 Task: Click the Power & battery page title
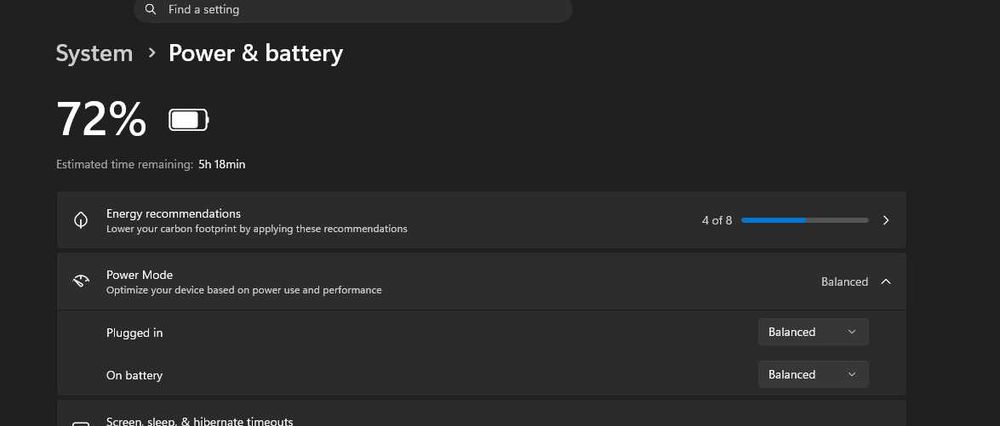coord(256,54)
